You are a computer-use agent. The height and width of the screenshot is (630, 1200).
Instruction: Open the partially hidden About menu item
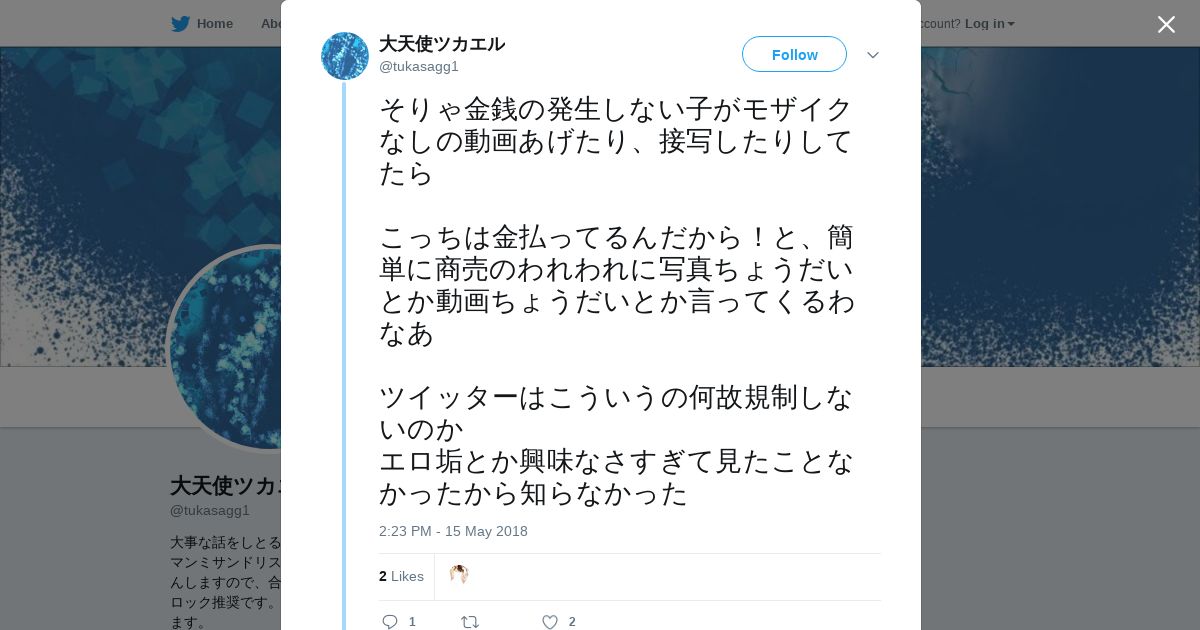tap(270, 24)
